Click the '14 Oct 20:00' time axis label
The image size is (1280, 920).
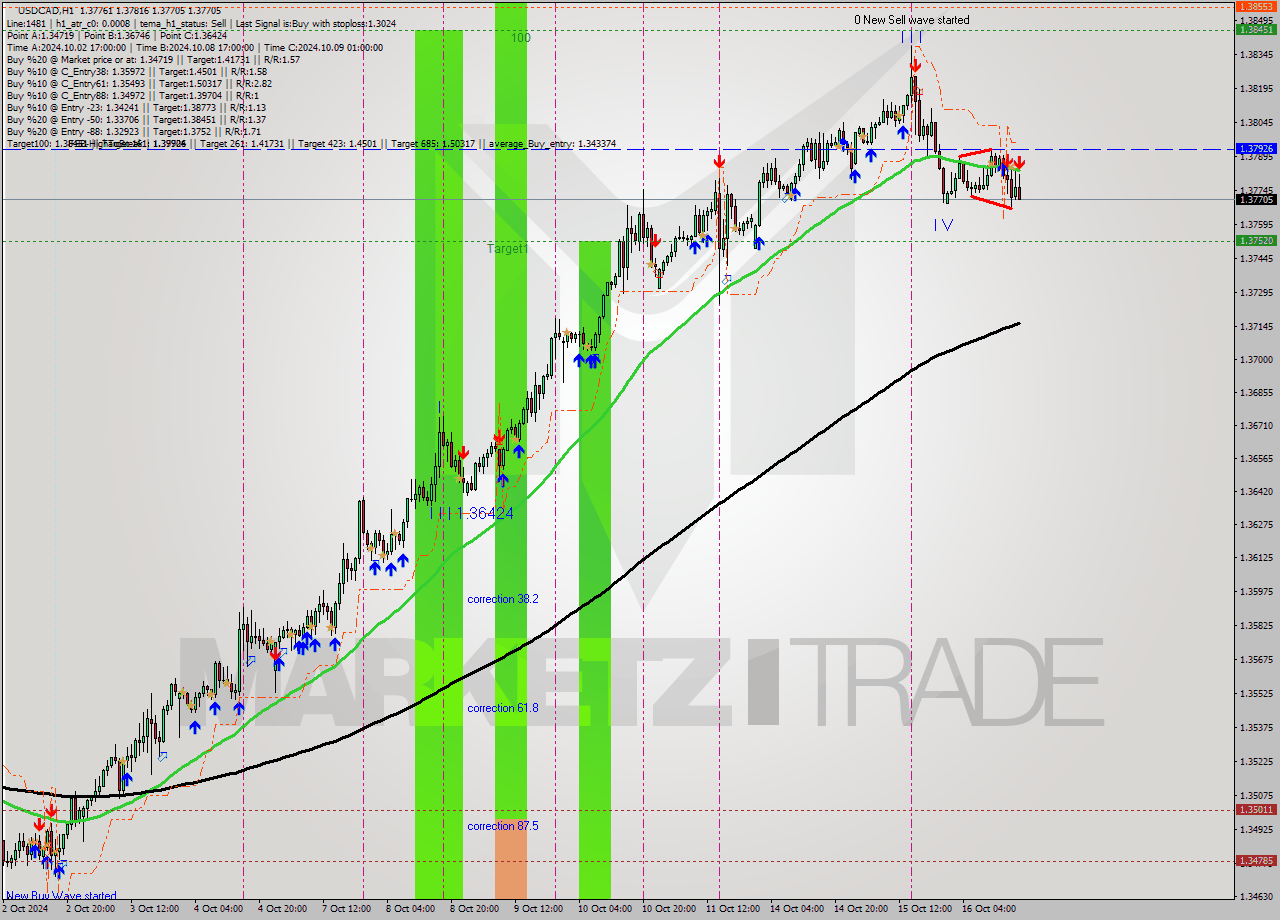pos(860,909)
